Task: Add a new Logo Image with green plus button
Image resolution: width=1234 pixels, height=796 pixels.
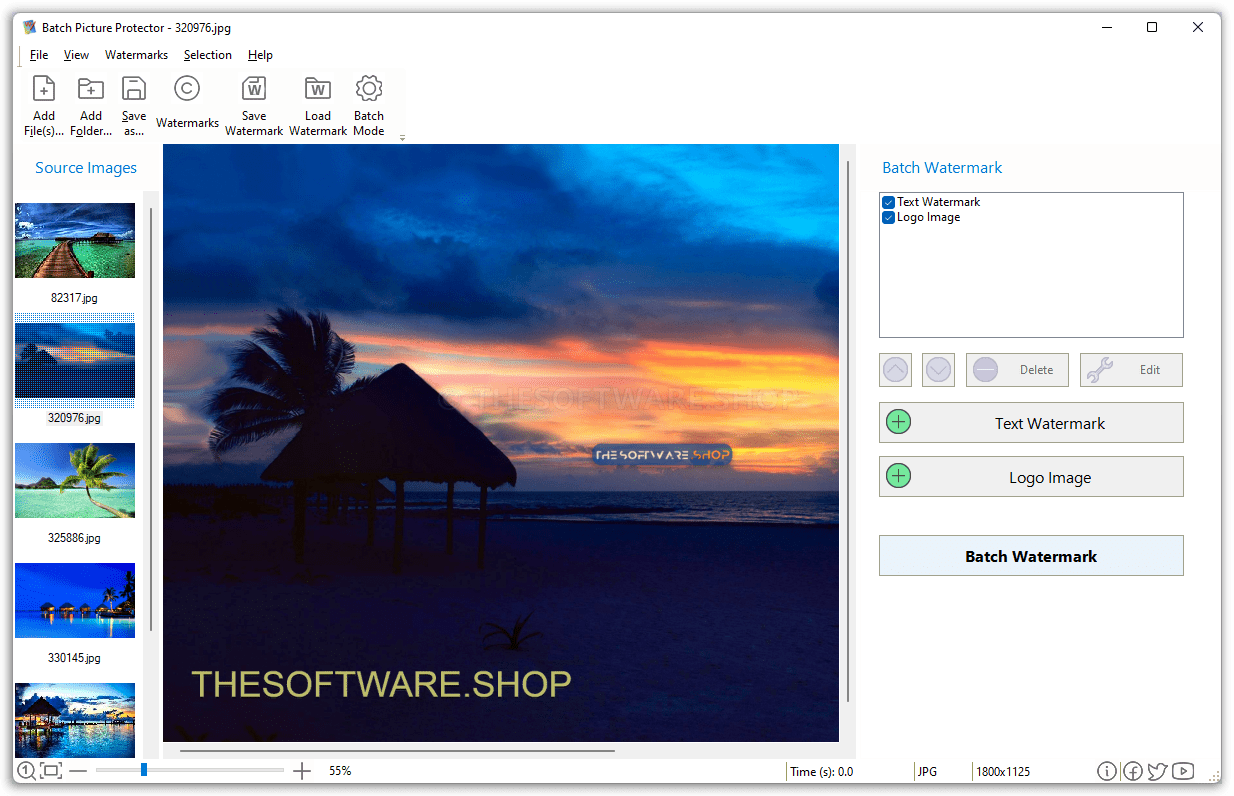Action: [1031, 477]
